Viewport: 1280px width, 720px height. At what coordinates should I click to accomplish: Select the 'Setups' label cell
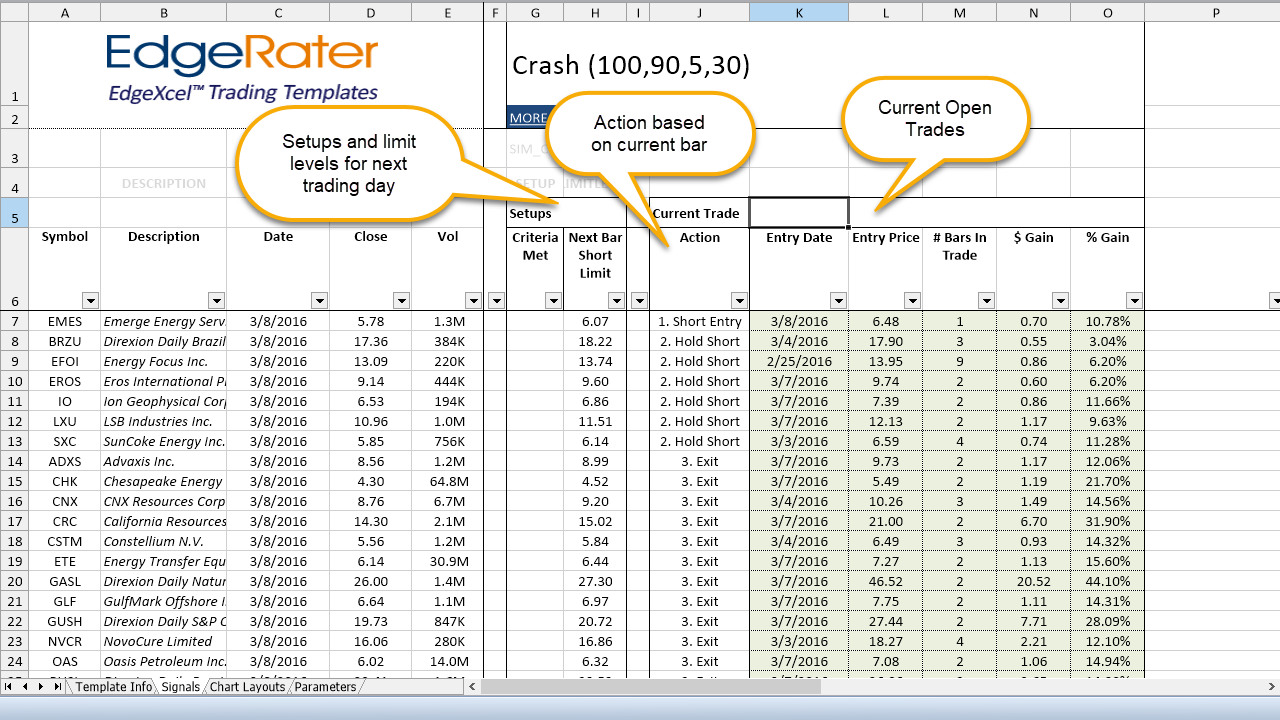point(535,213)
